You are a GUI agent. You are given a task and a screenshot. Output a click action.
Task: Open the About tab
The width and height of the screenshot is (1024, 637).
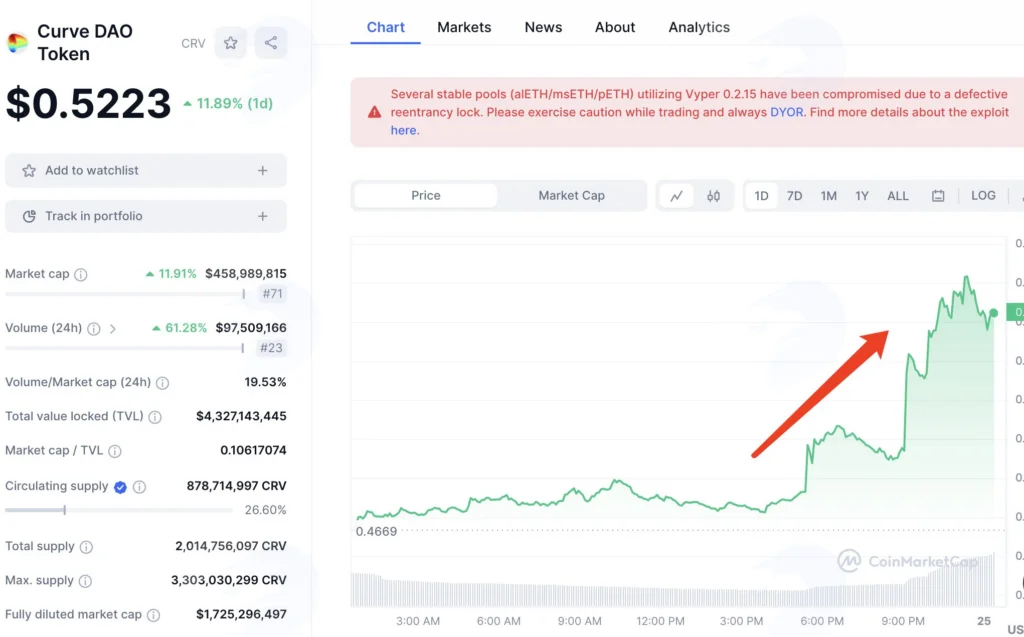tap(615, 27)
